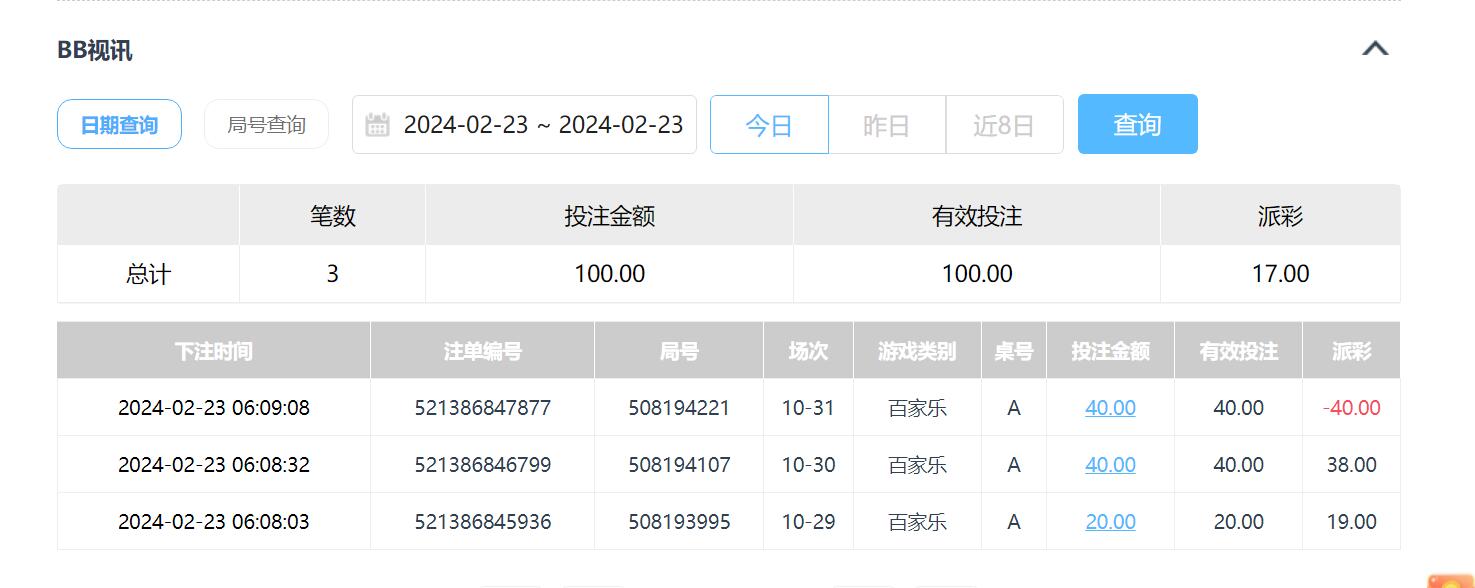Select order number 521386845936
The height and width of the screenshot is (588, 1475).
coord(483,522)
